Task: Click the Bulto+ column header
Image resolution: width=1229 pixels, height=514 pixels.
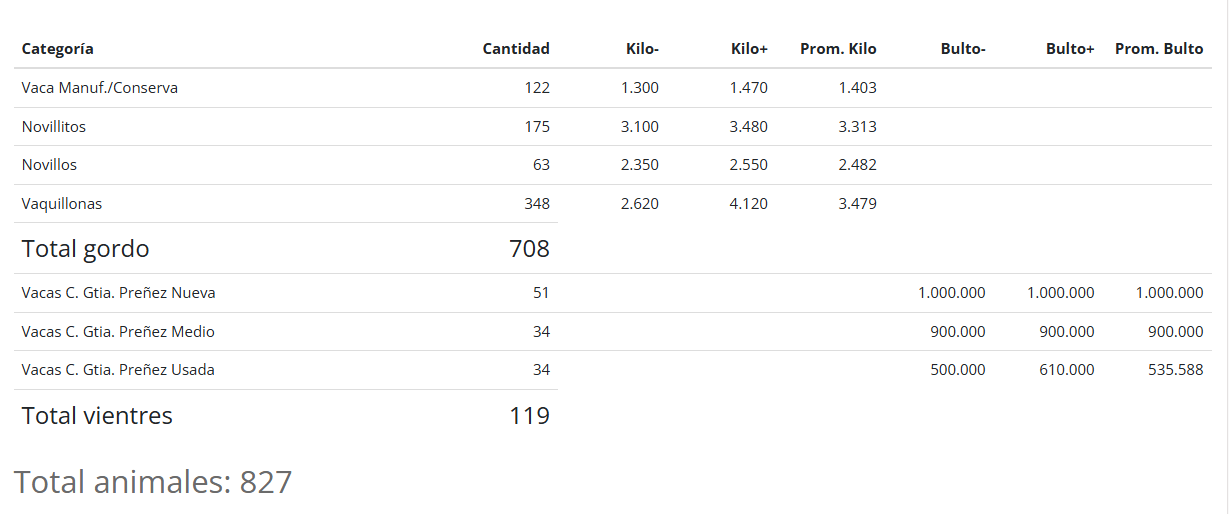Action: tap(1070, 49)
